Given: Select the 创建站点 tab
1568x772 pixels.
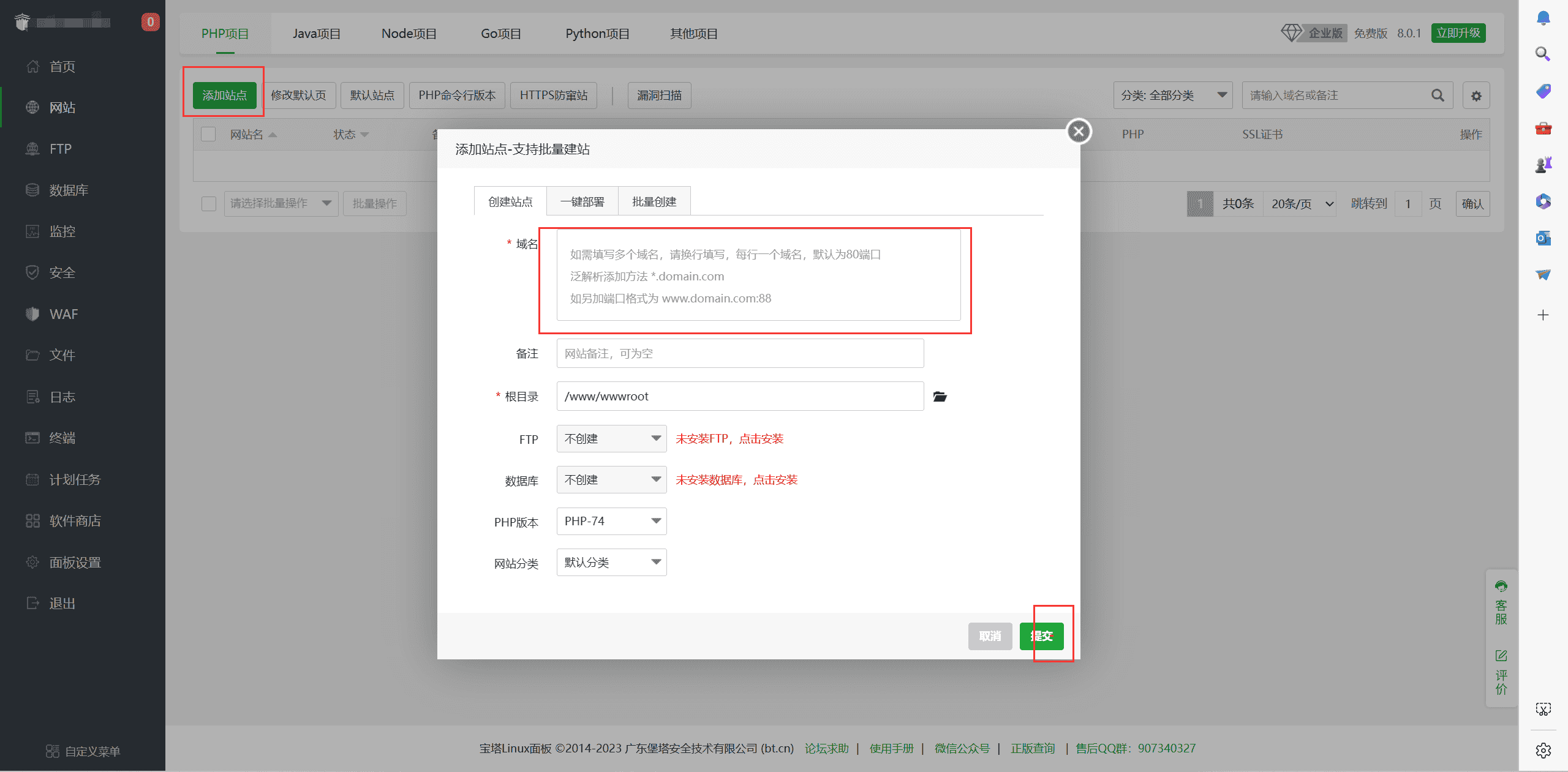Looking at the screenshot, I should [510, 201].
